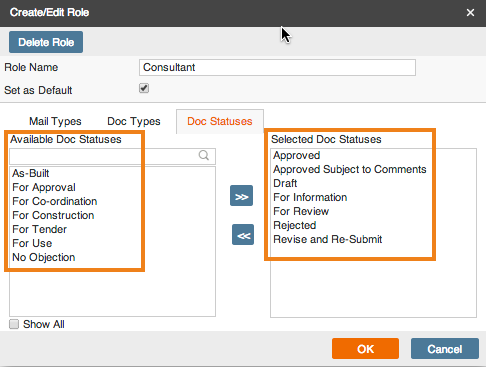
Task: Uncheck the Set as Default checkbox
Action: coord(144,88)
